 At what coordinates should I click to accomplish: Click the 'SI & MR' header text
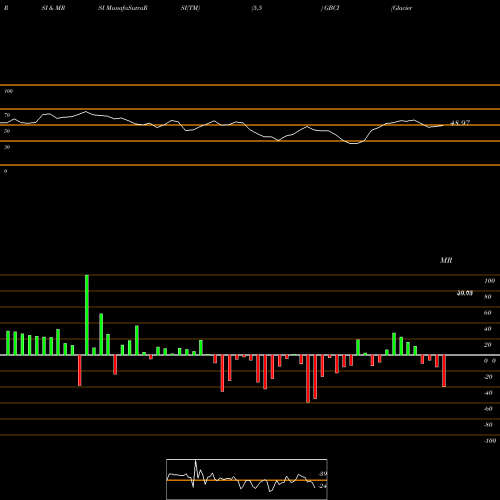pos(53,8)
